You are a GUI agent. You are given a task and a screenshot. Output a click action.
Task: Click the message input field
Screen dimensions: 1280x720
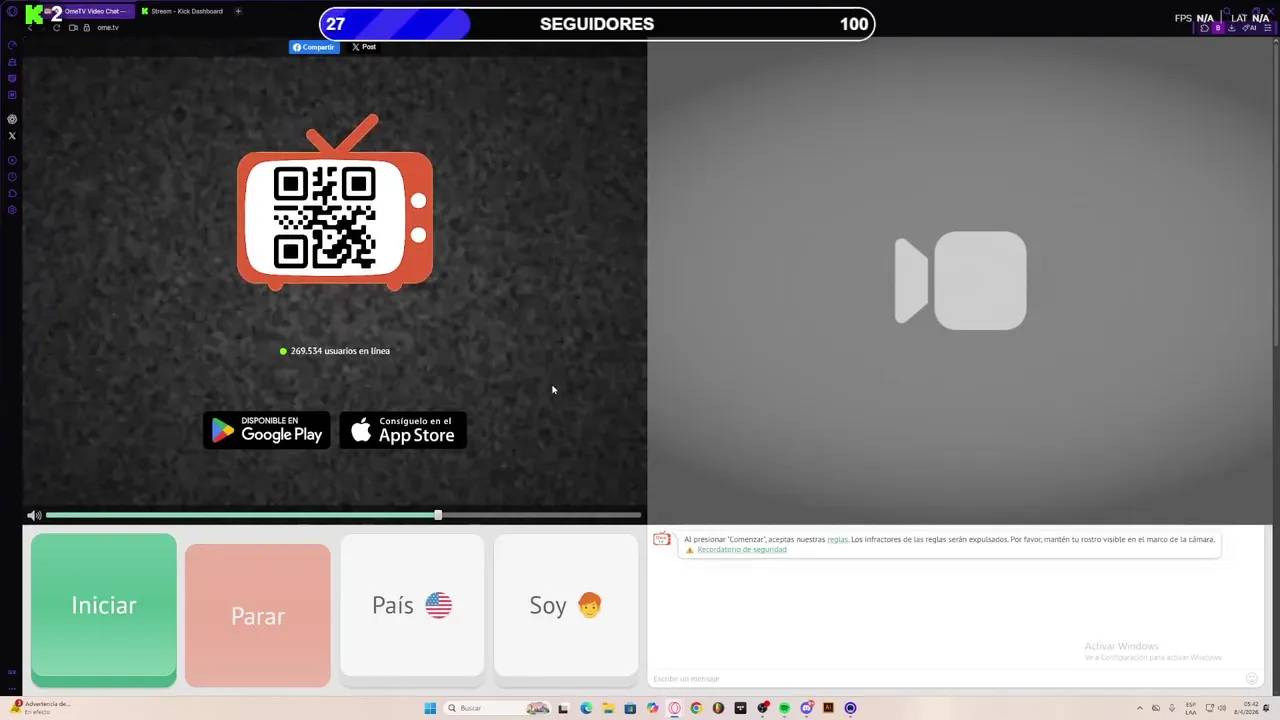coord(945,679)
